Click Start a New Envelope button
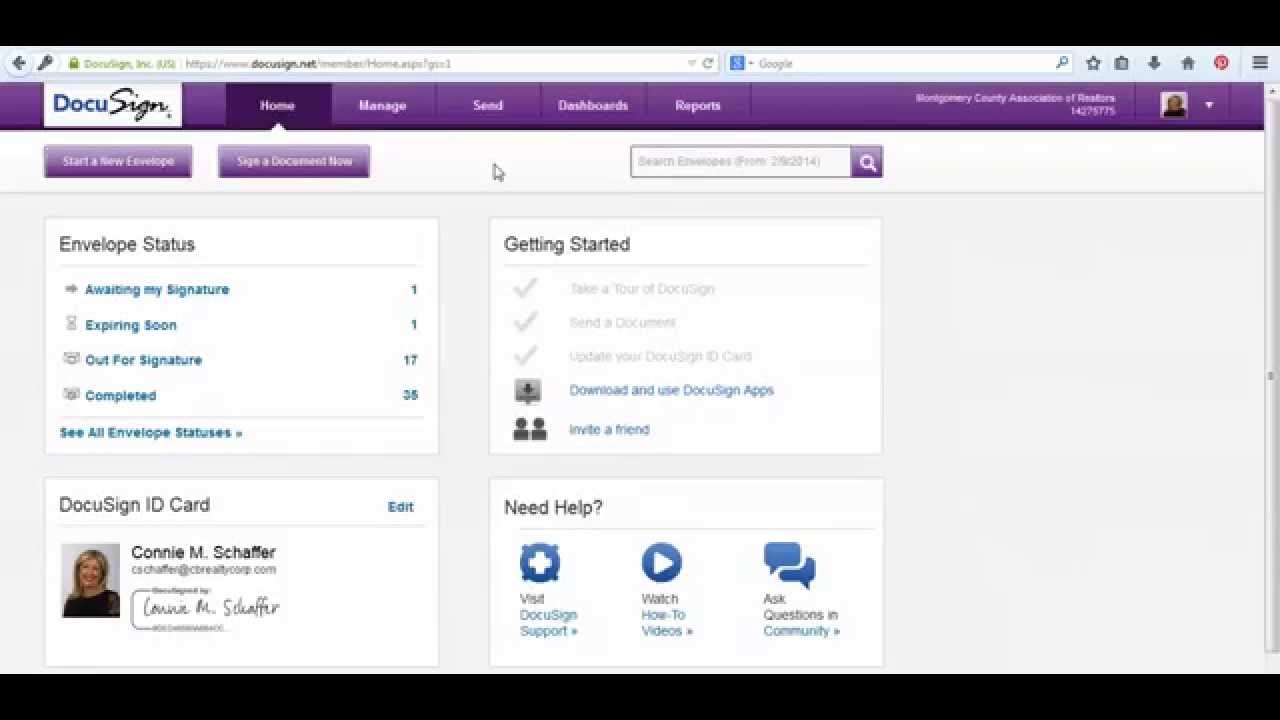The height and width of the screenshot is (720, 1280). point(118,161)
